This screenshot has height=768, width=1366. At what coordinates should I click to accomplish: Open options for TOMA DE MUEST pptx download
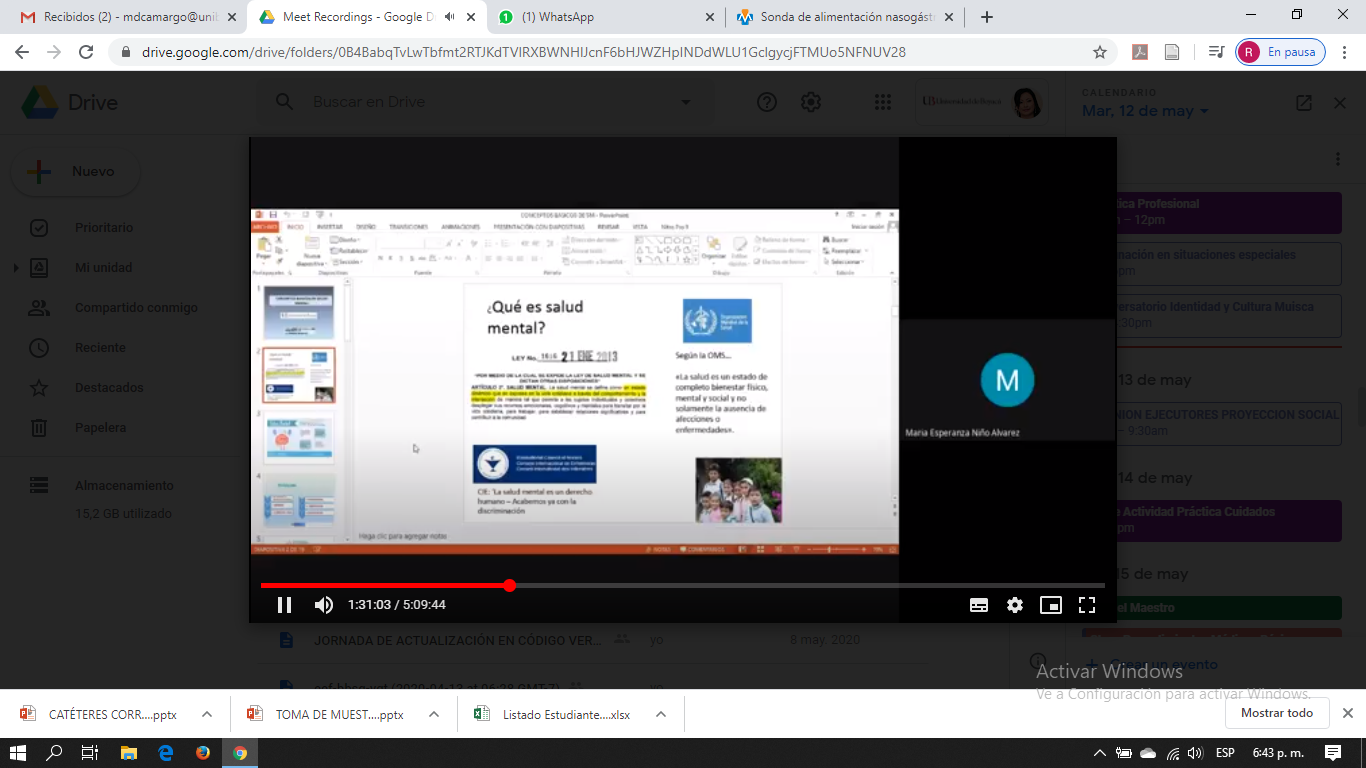pyautogui.click(x=434, y=714)
